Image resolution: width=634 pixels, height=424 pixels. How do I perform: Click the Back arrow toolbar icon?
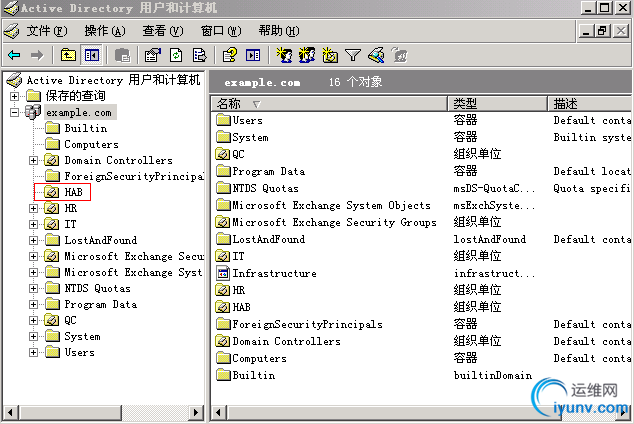coord(15,55)
